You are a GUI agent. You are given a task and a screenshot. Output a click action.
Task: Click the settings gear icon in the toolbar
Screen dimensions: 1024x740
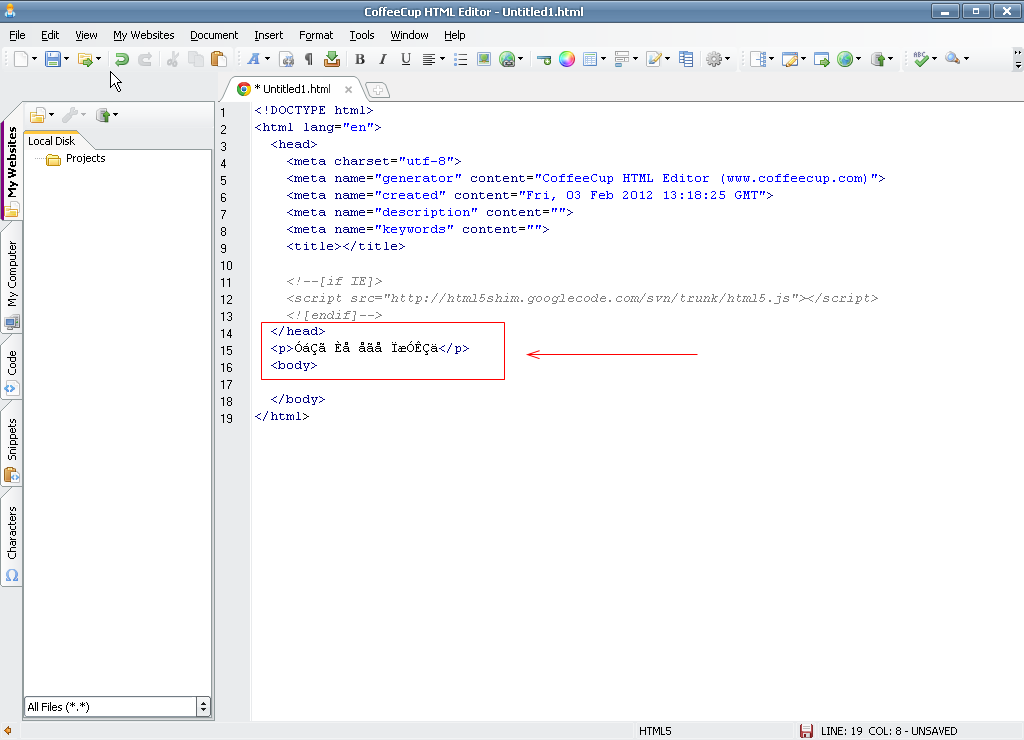(714, 59)
